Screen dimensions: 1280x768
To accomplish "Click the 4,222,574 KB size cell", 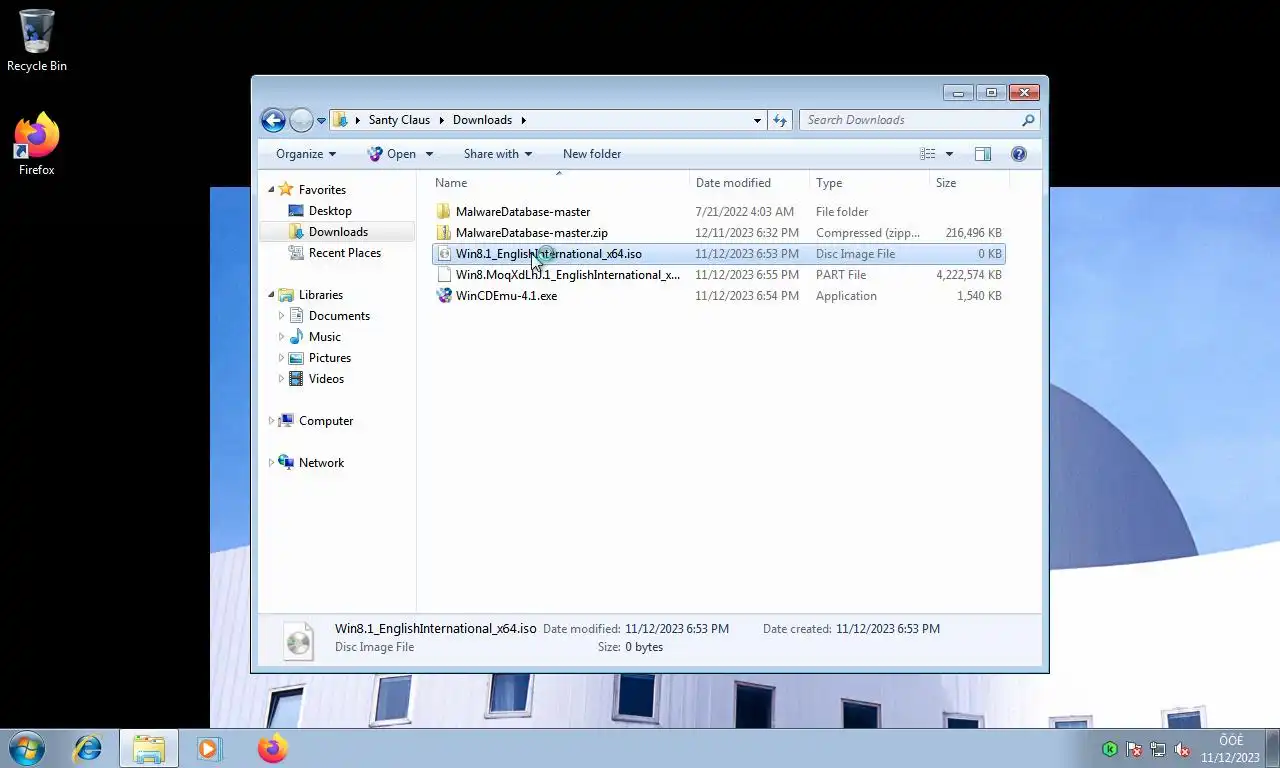I will [x=968, y=275].
